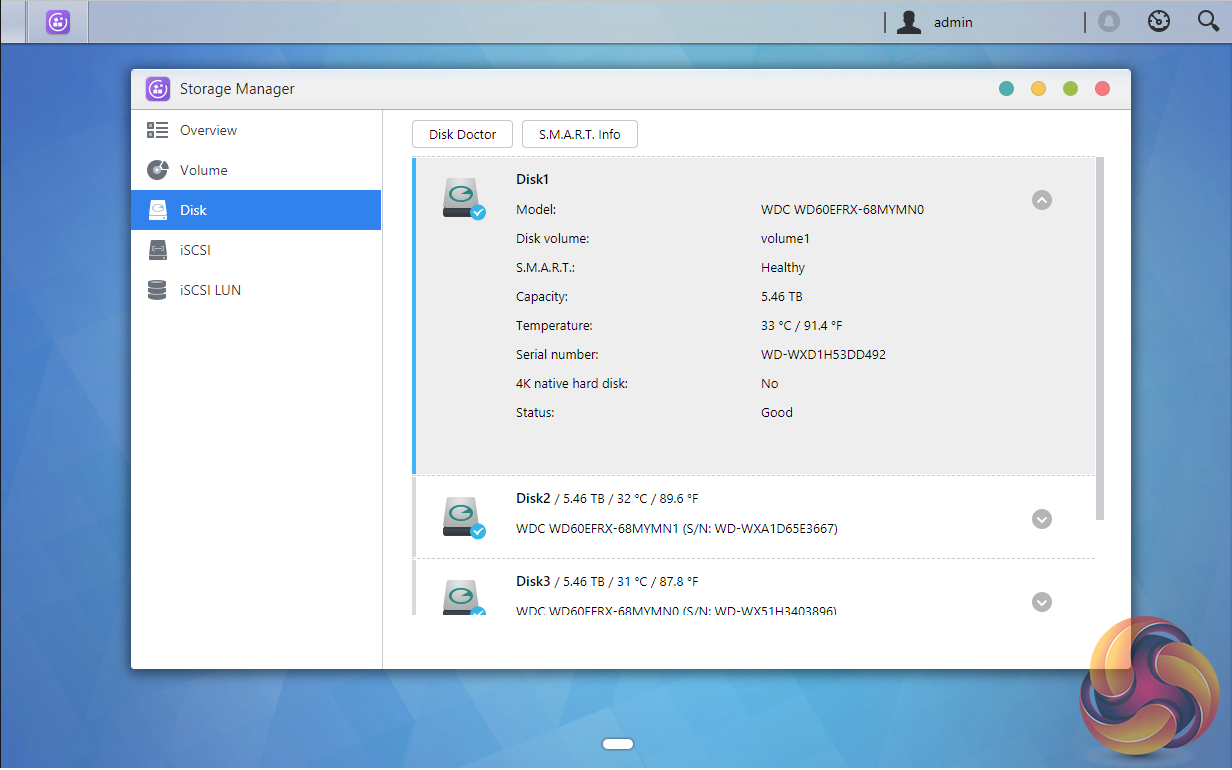Switch to the Volume section
1232x770 pixels.
[203, 170]
